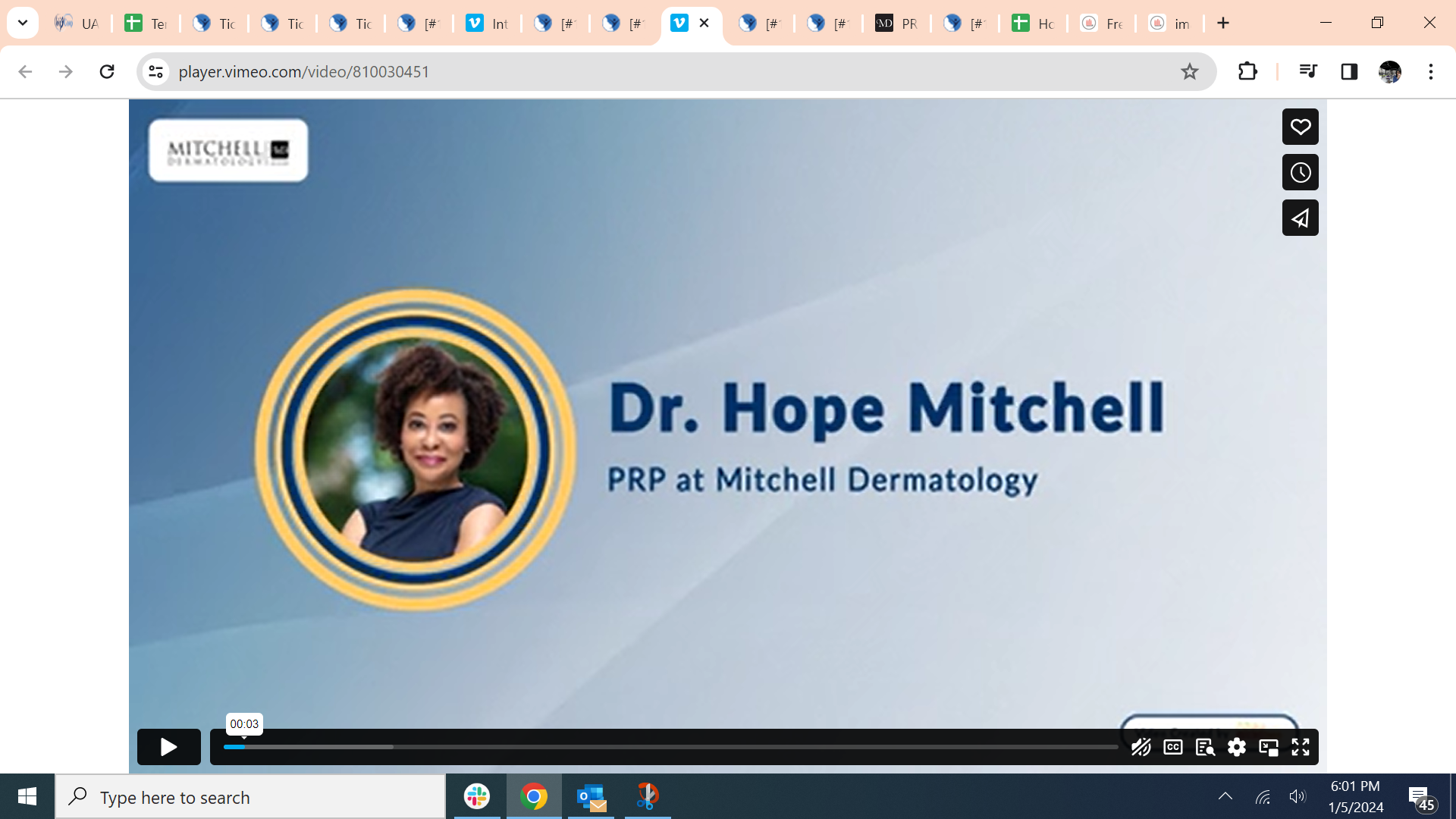Open Chrome extensions puzzle icon
The width and height of the screenshot is (1456, 819).
[x=1247, y=71]
